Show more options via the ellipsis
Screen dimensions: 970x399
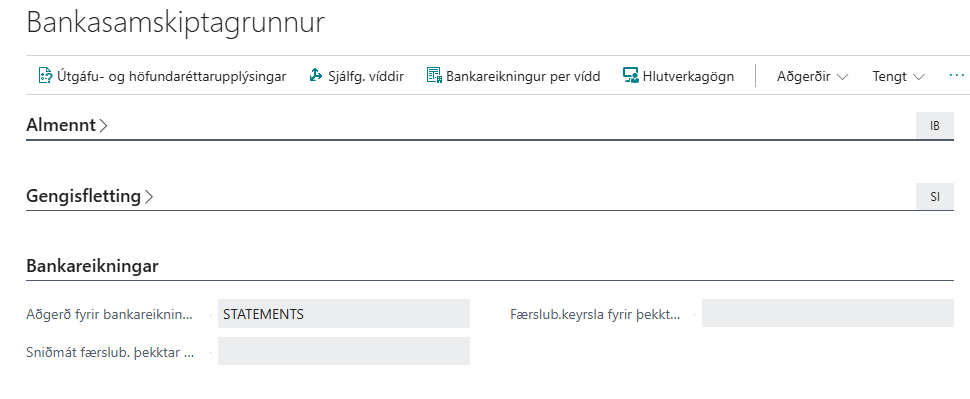tap(956, 75)
